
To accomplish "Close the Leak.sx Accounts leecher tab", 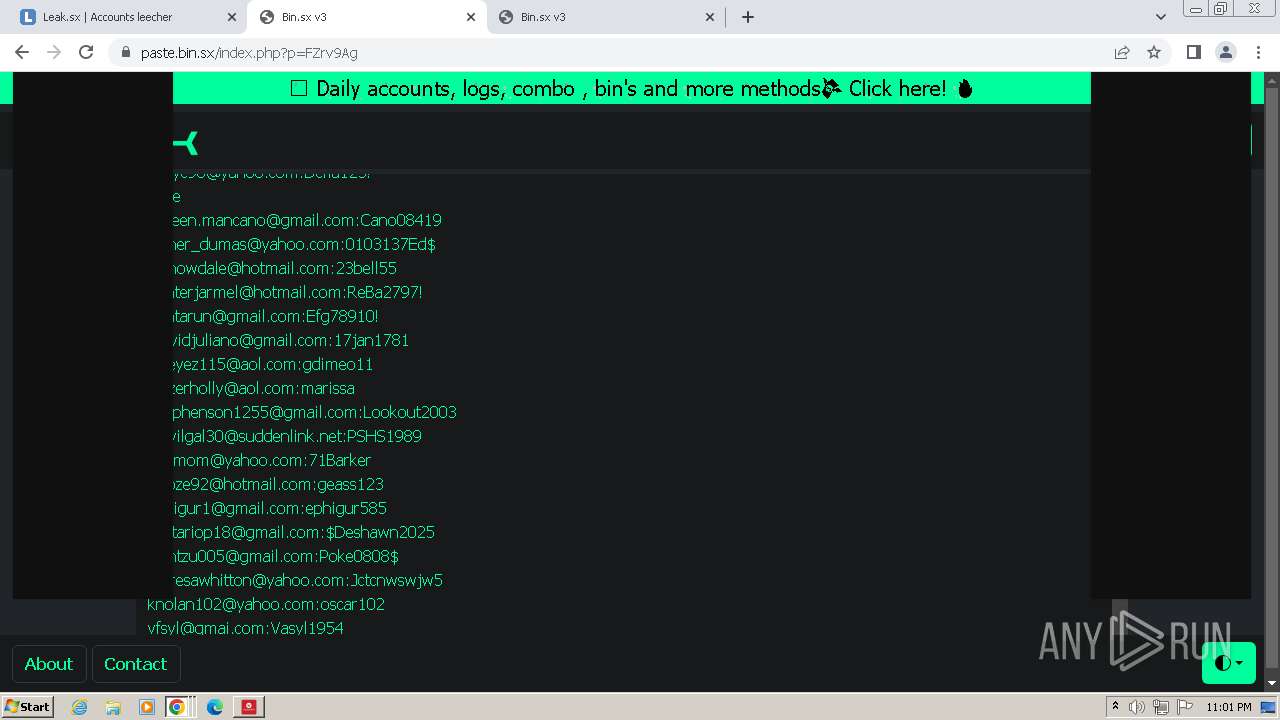I will point(232,17).
